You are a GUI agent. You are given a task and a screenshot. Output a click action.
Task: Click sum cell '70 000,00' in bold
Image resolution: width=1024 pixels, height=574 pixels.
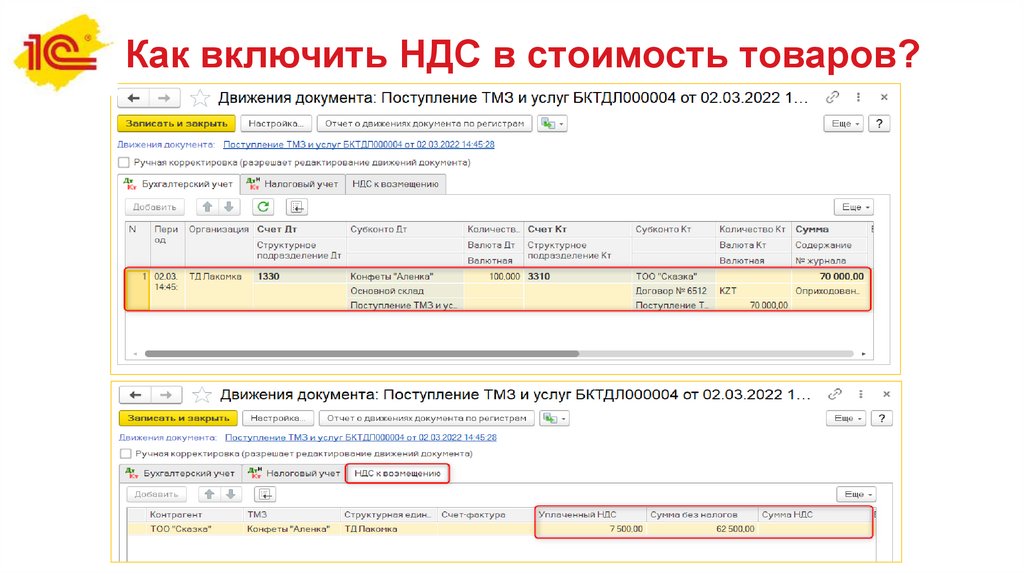click(830, 276)
